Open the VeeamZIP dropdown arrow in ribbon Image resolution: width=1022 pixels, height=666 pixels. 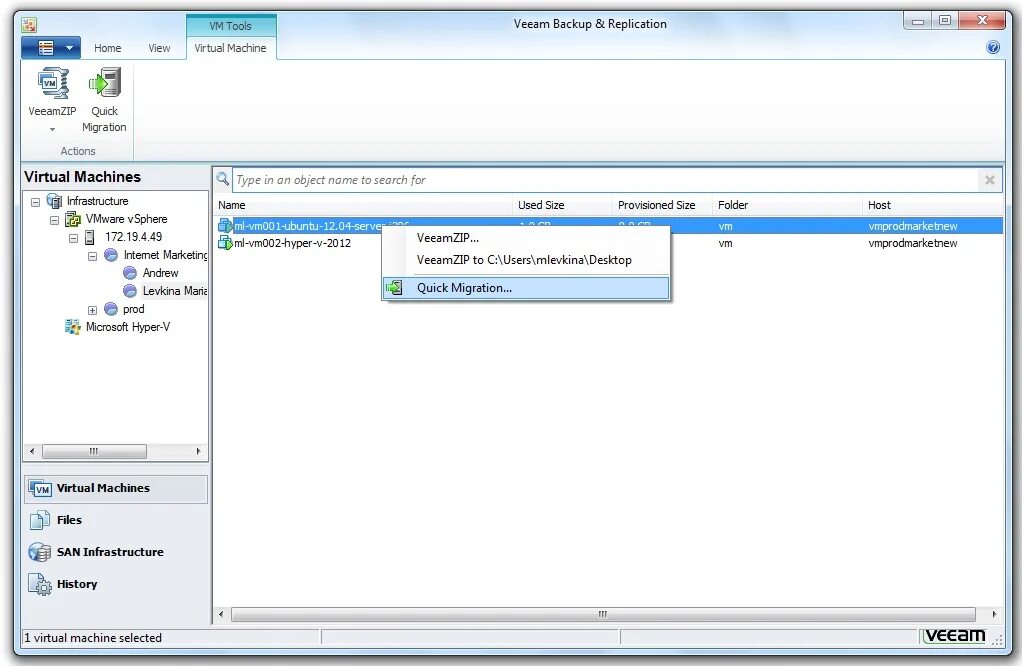[52, 129]
